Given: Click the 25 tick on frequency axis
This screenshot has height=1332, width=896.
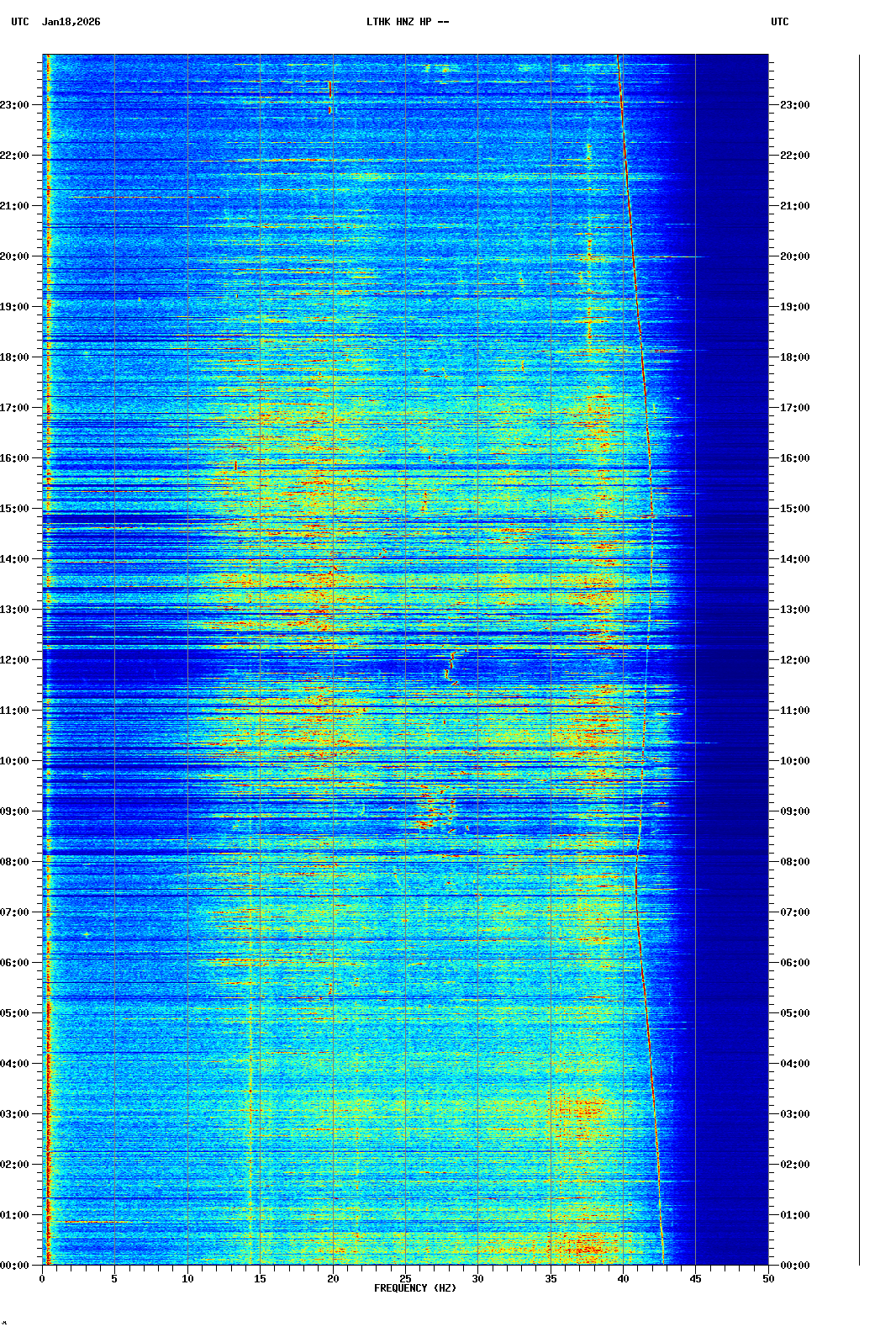Looking at the screenshot, I should 405,1279.
